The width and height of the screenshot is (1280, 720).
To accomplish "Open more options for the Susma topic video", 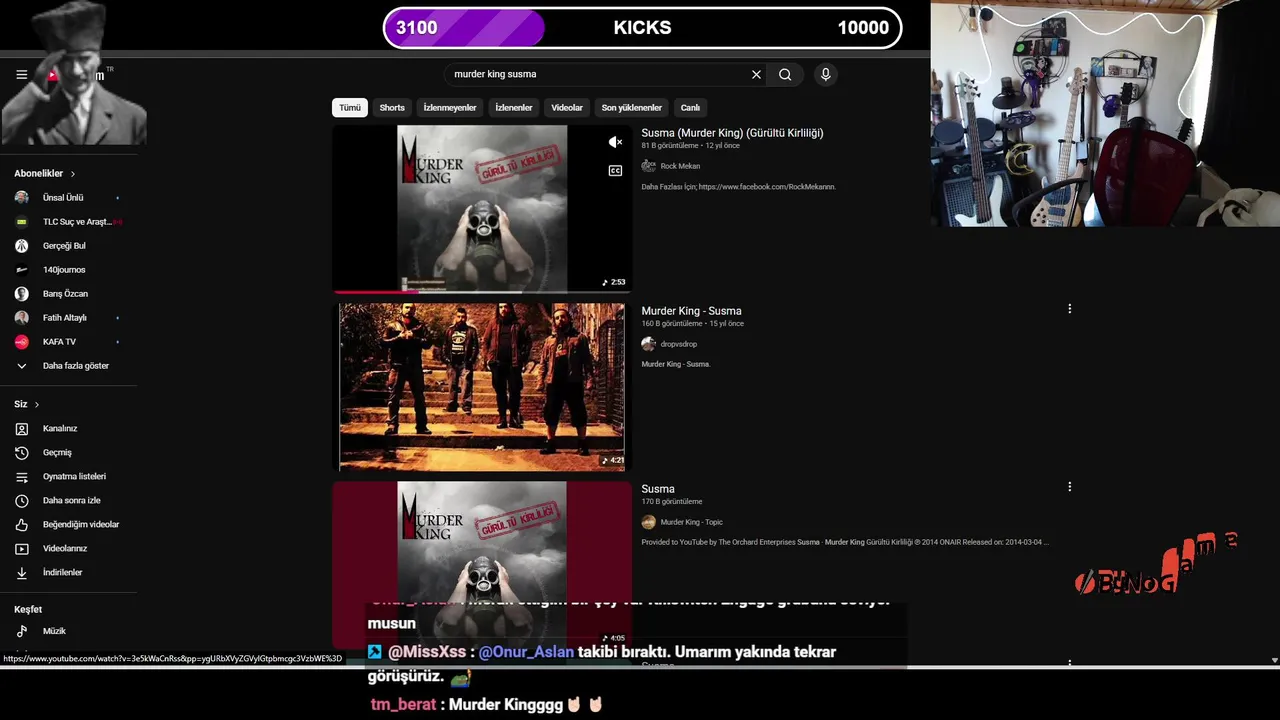I will pos(1069,487).
